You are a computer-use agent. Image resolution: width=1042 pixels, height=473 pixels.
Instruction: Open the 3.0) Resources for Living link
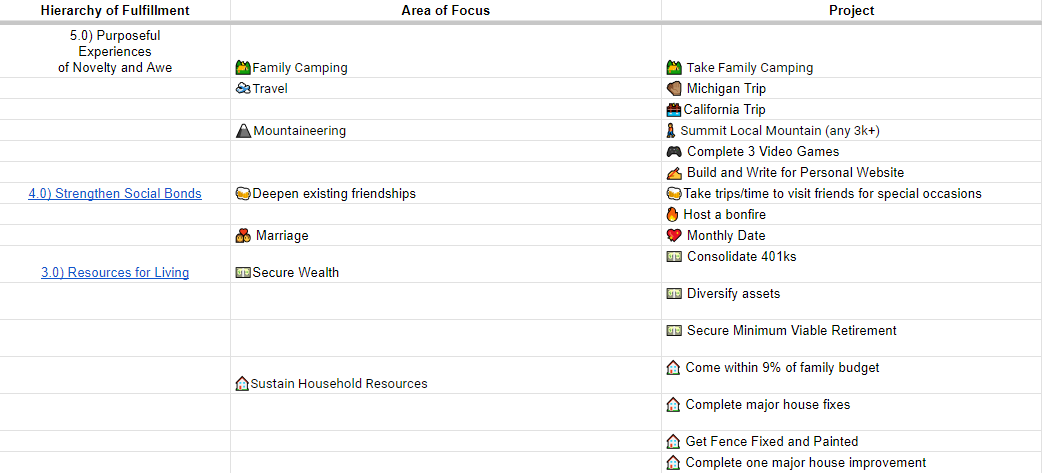click(x=115, y=272)
